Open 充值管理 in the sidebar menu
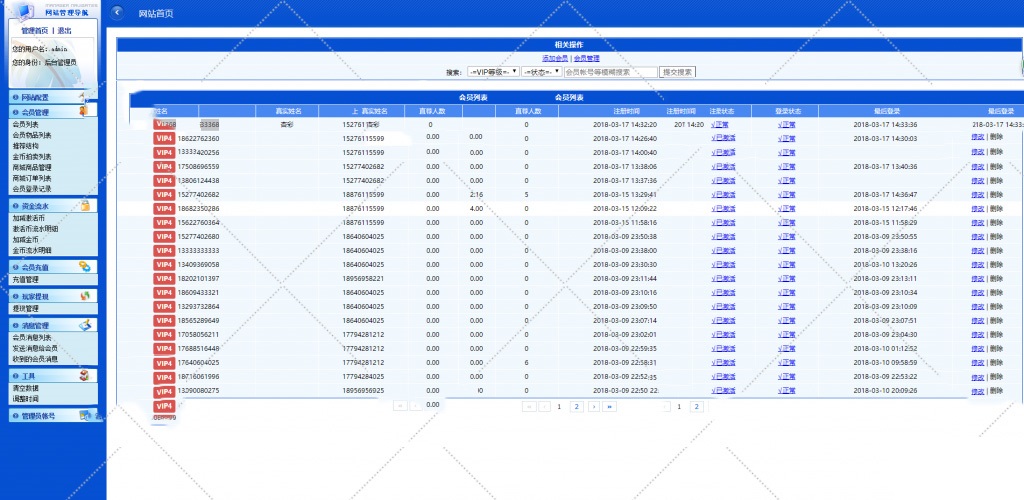This screenshot has width=1024, height=500. [25, 280]
